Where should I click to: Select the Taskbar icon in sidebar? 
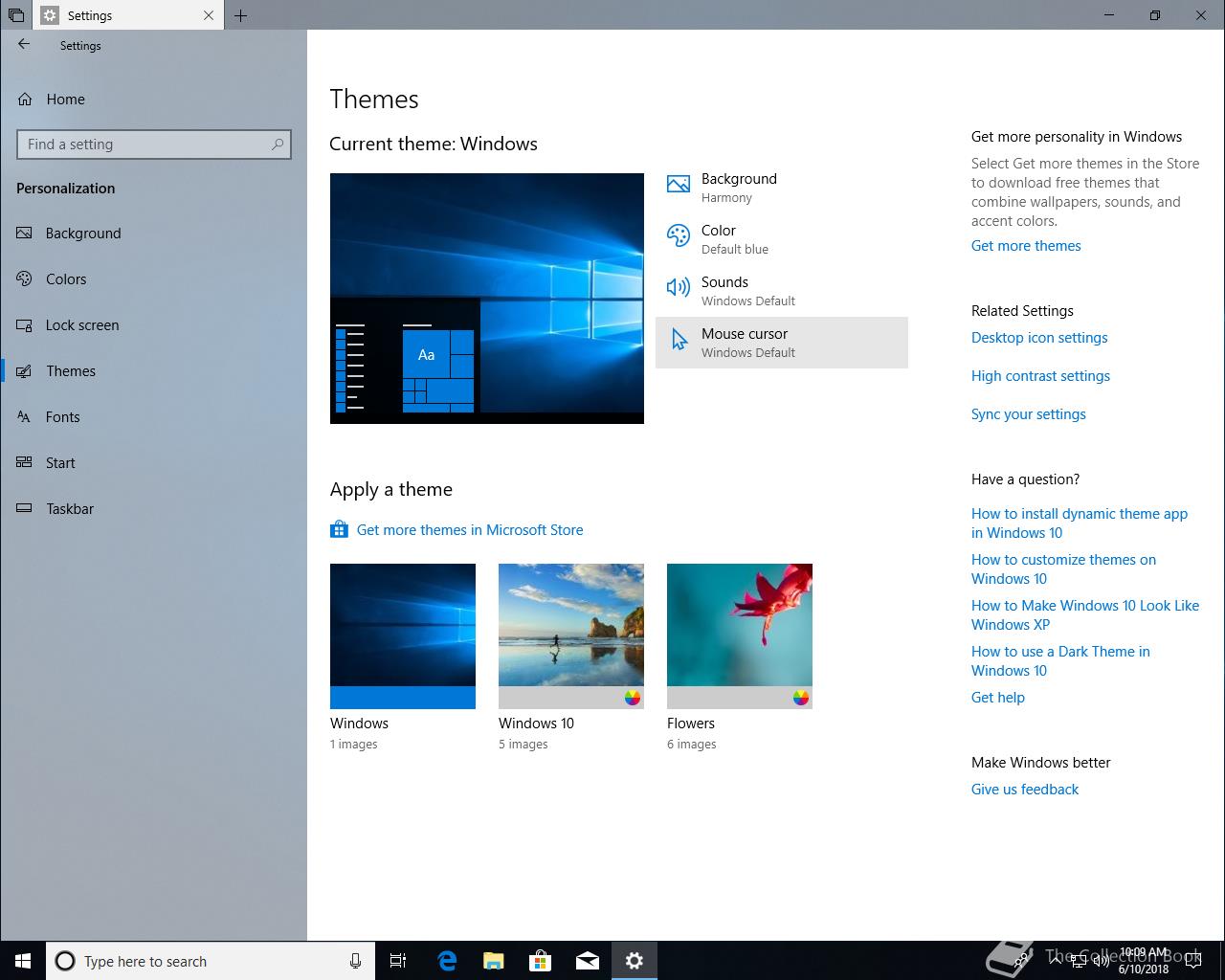[x=25, y=509]
